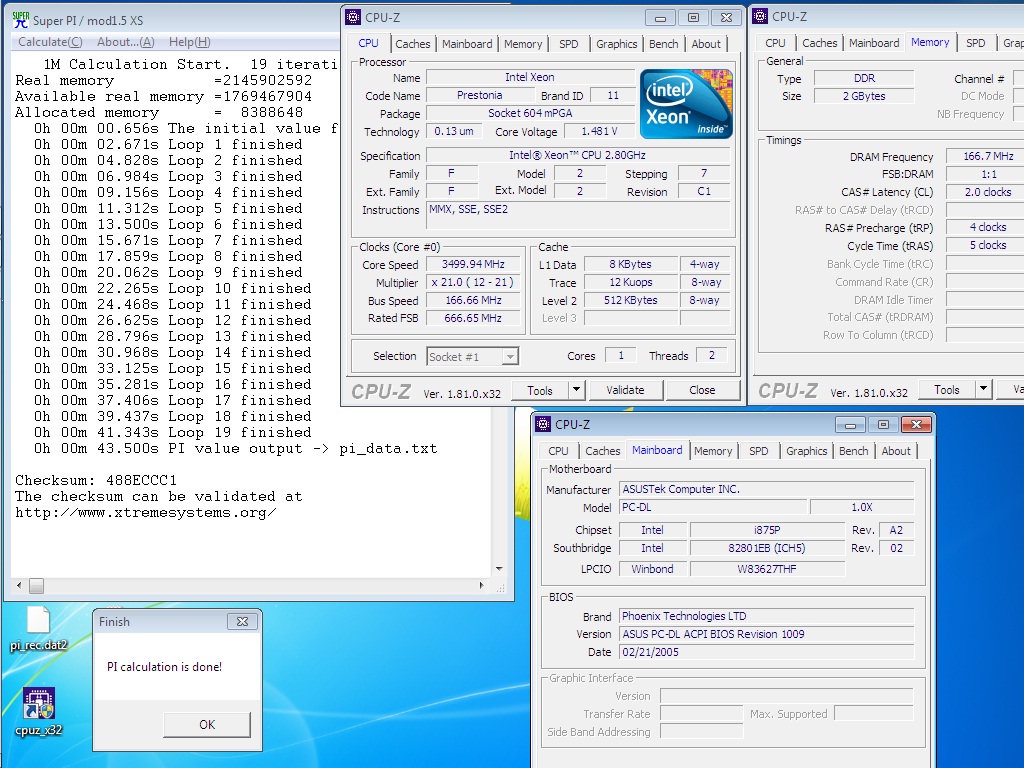Click left arrow of Super PI horizontal scrollbar
The image size is (1024, 768).
coord(19,586)
